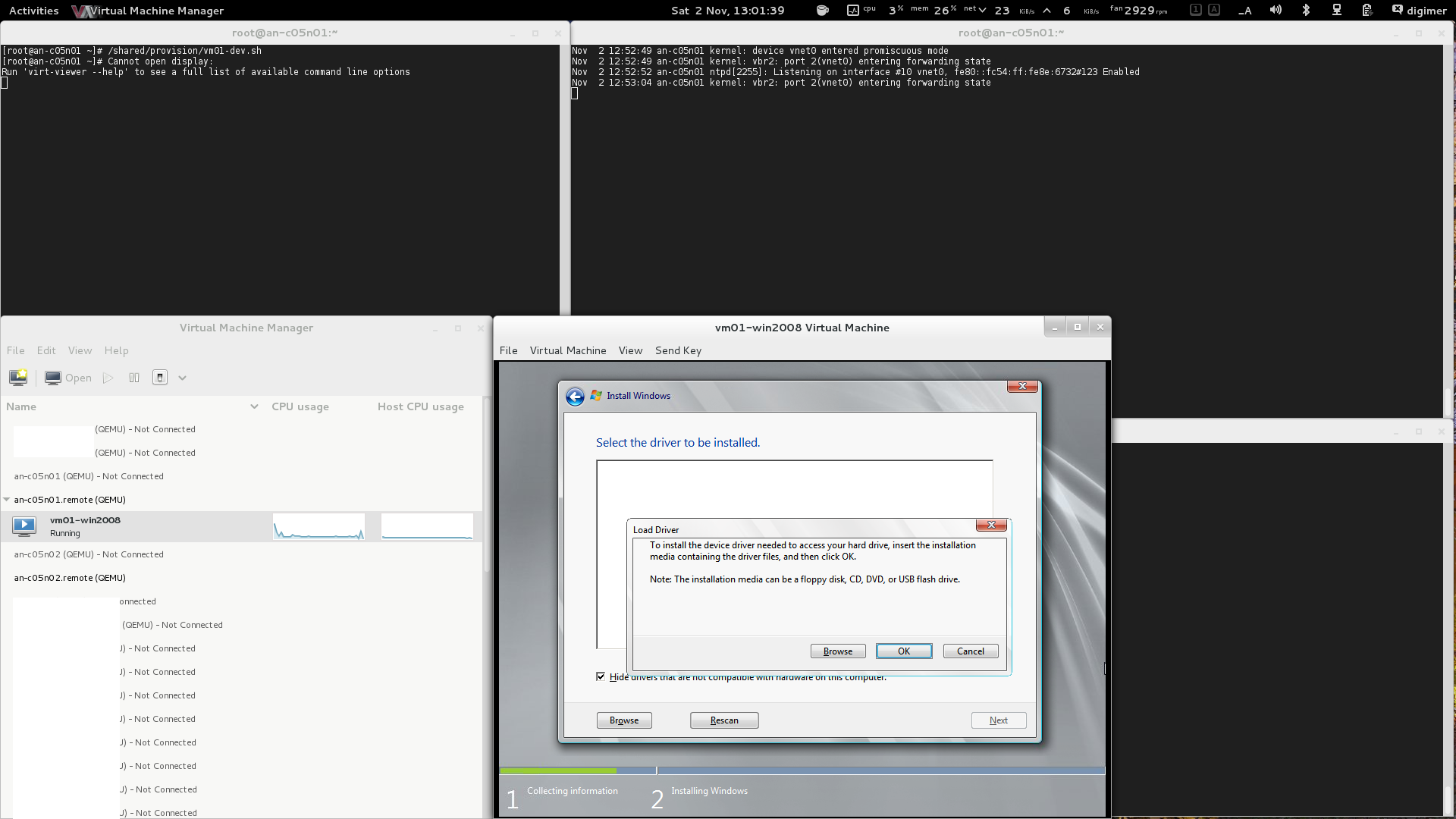The height and width of the screenshot is (819, 1456).
Task: Click the Name column sort arrow
Action: click(x=254, y=406)
